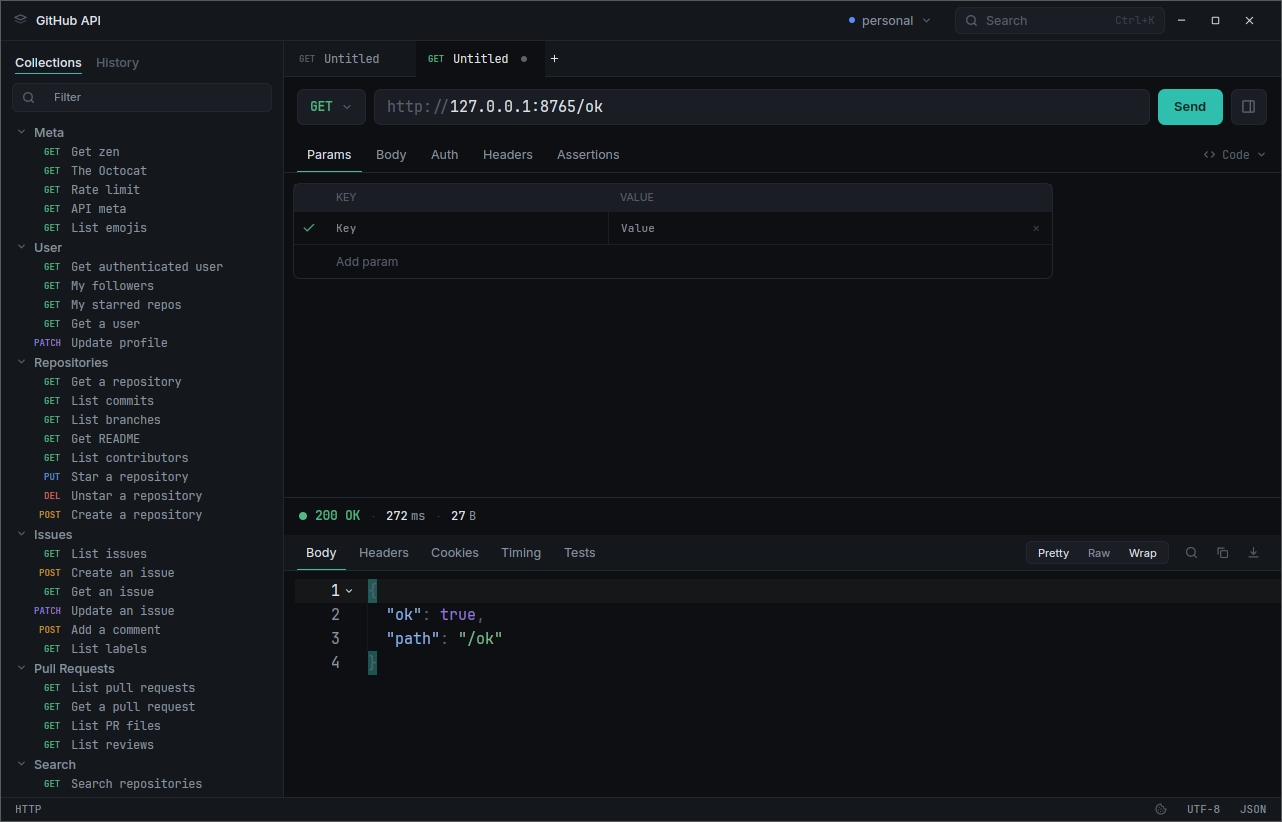Select the Collections tab
This screenshot has width=1282, height=822.
[x=48, y=63]
